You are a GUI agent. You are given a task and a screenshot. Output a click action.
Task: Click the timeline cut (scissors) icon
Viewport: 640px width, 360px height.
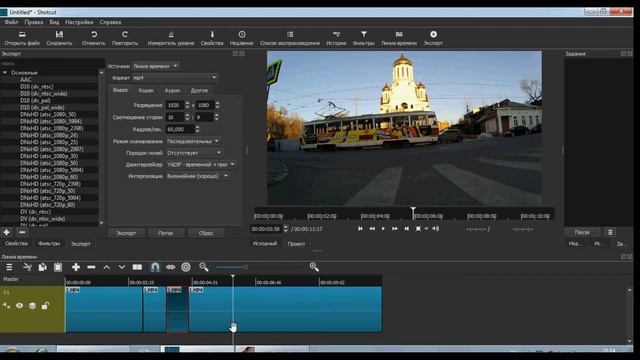click(27, 267)
